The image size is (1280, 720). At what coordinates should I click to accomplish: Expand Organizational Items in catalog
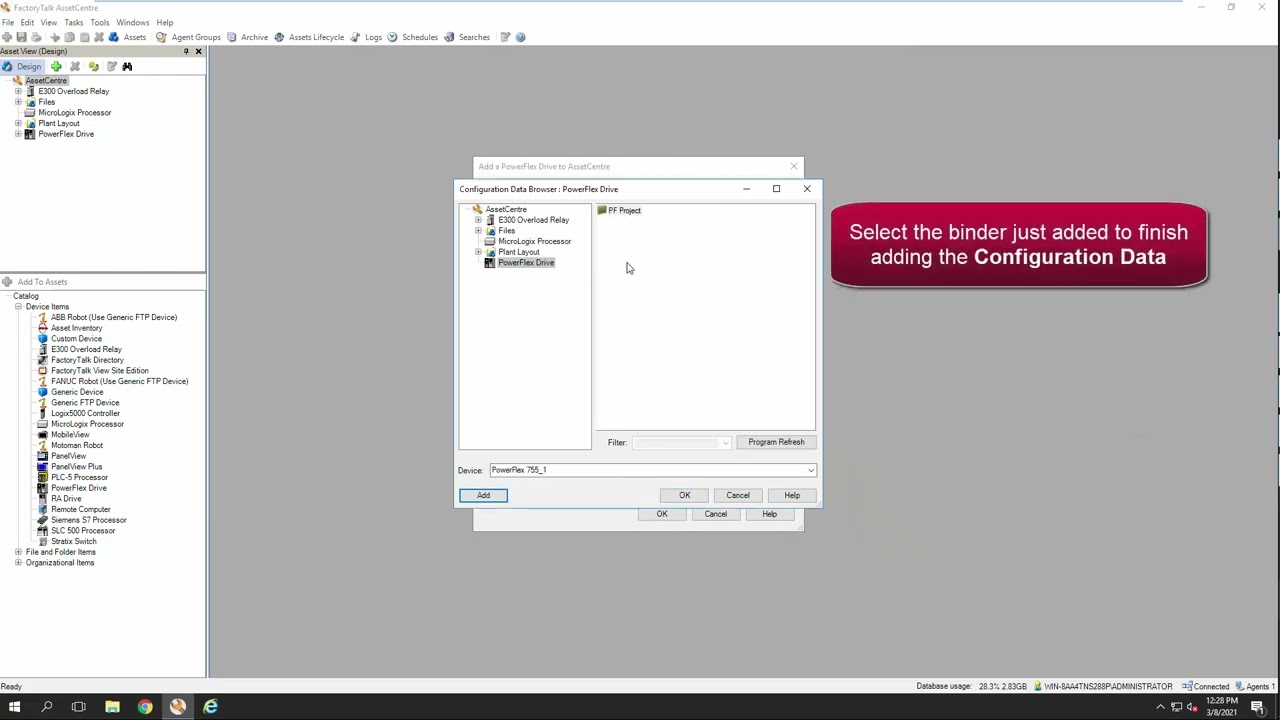18,563
